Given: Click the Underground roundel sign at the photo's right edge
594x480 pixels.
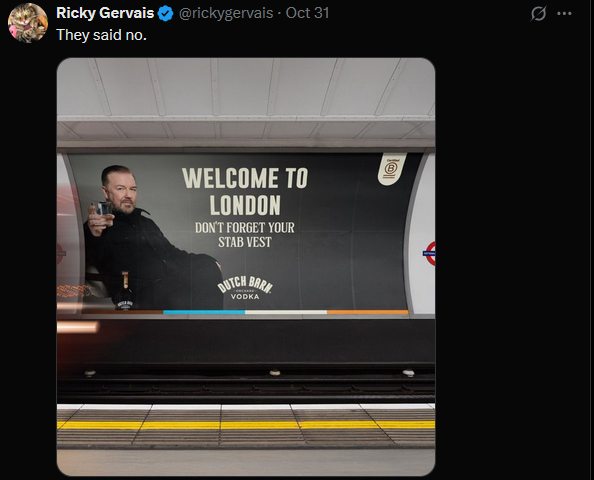Looking at the screenshot, I should (x=430, y=253).
